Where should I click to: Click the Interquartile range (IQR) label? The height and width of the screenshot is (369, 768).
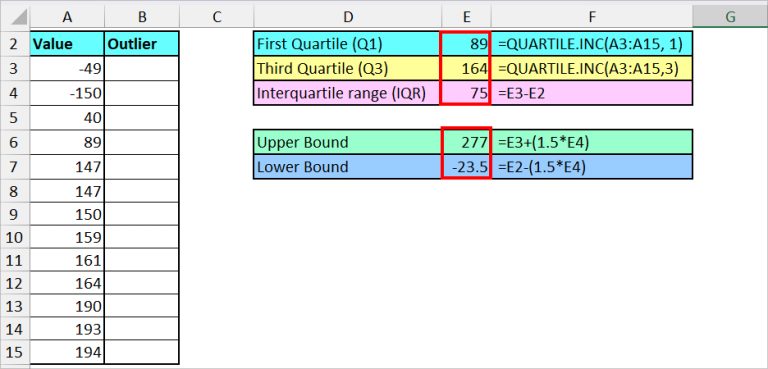347,93
